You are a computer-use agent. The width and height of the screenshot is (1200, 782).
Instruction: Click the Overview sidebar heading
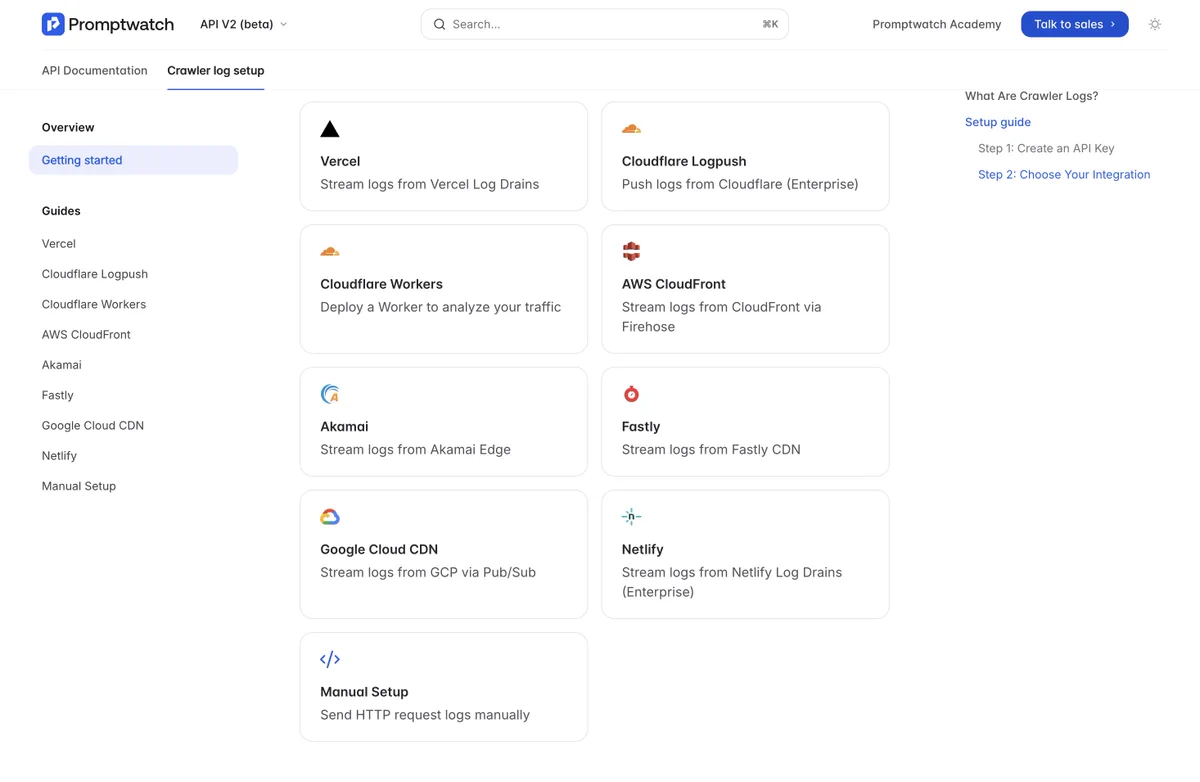(68, 128)
